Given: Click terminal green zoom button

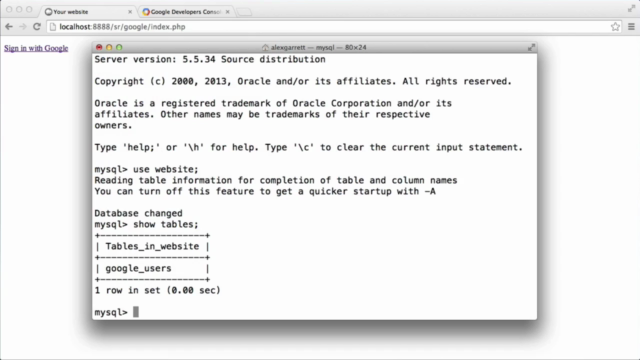Looking at the screenshot, I should click(x=119, y=47).
